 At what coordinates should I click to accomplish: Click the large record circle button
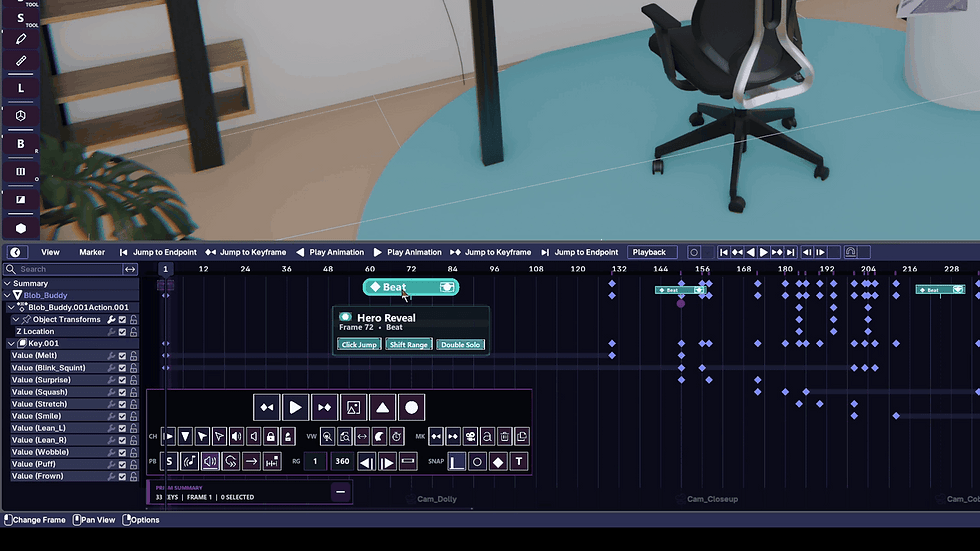(411, 408)
